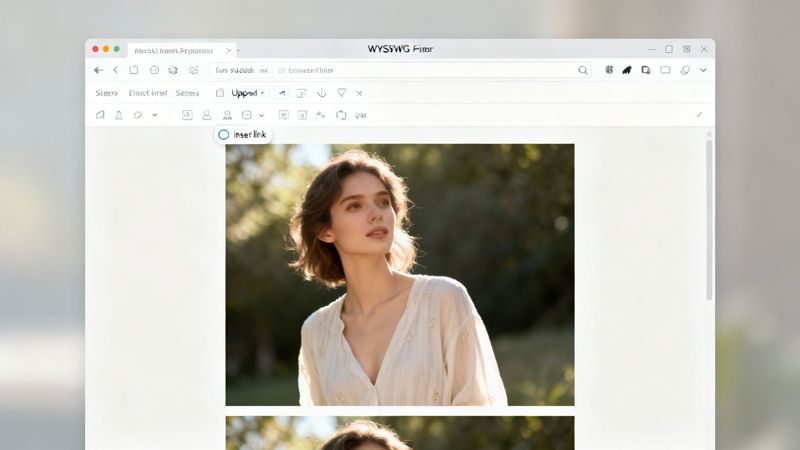
Task: Open the menu between Steps and Sebes
Action: tap(147, 93)
